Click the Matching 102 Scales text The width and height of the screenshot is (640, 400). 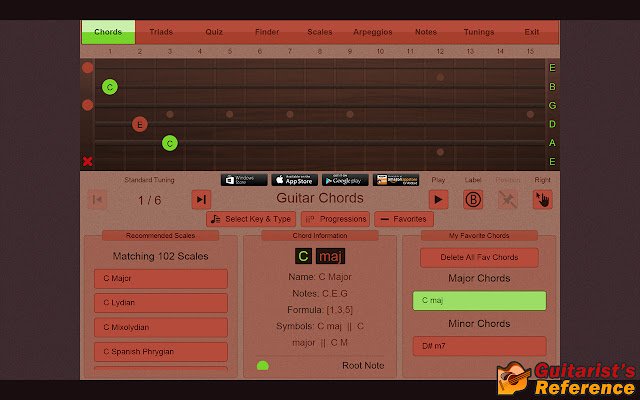click(x=161, y=256)
